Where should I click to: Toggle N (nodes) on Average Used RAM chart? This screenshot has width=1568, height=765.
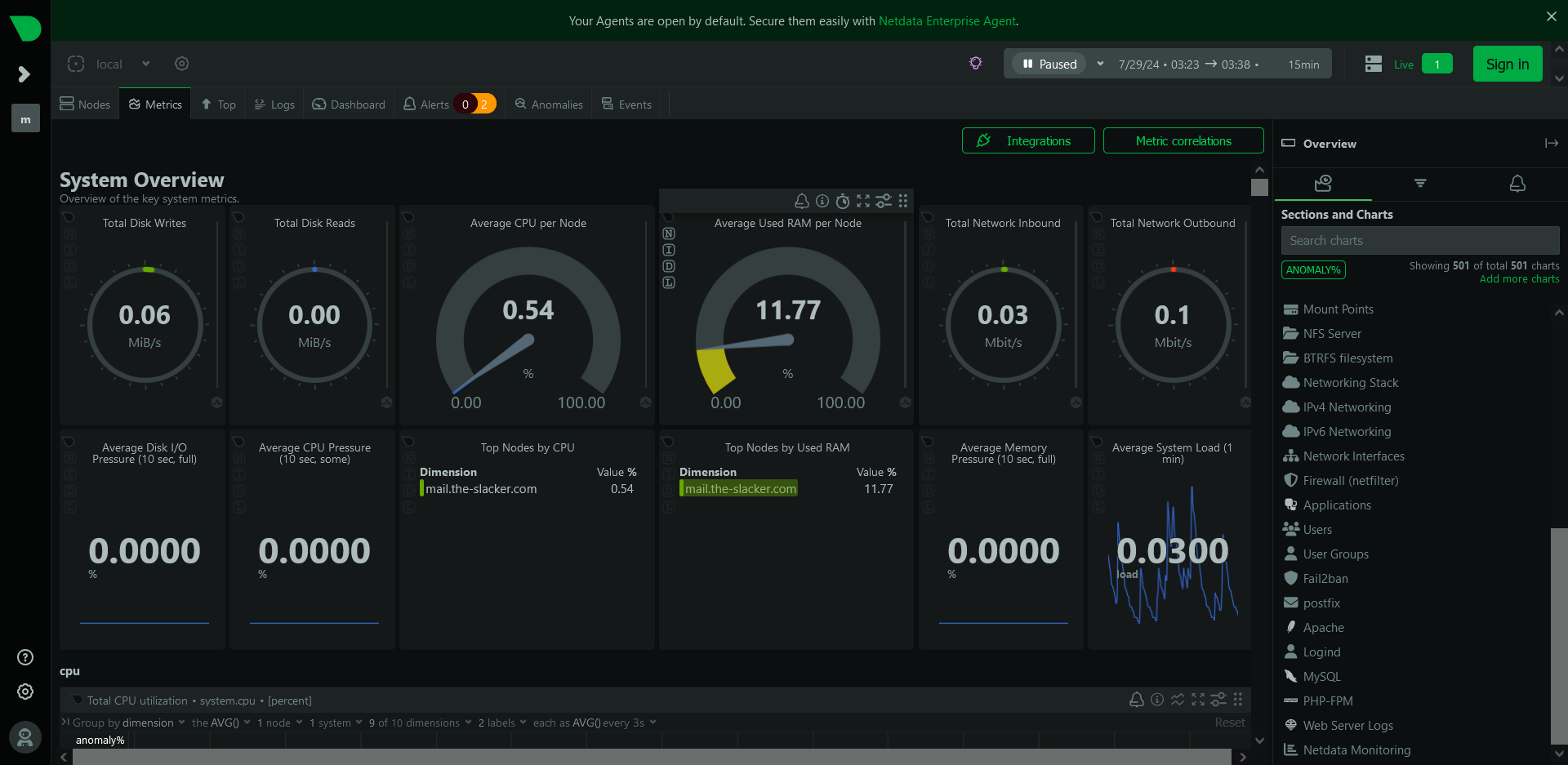pyautogui.click(x=669, y=234)
